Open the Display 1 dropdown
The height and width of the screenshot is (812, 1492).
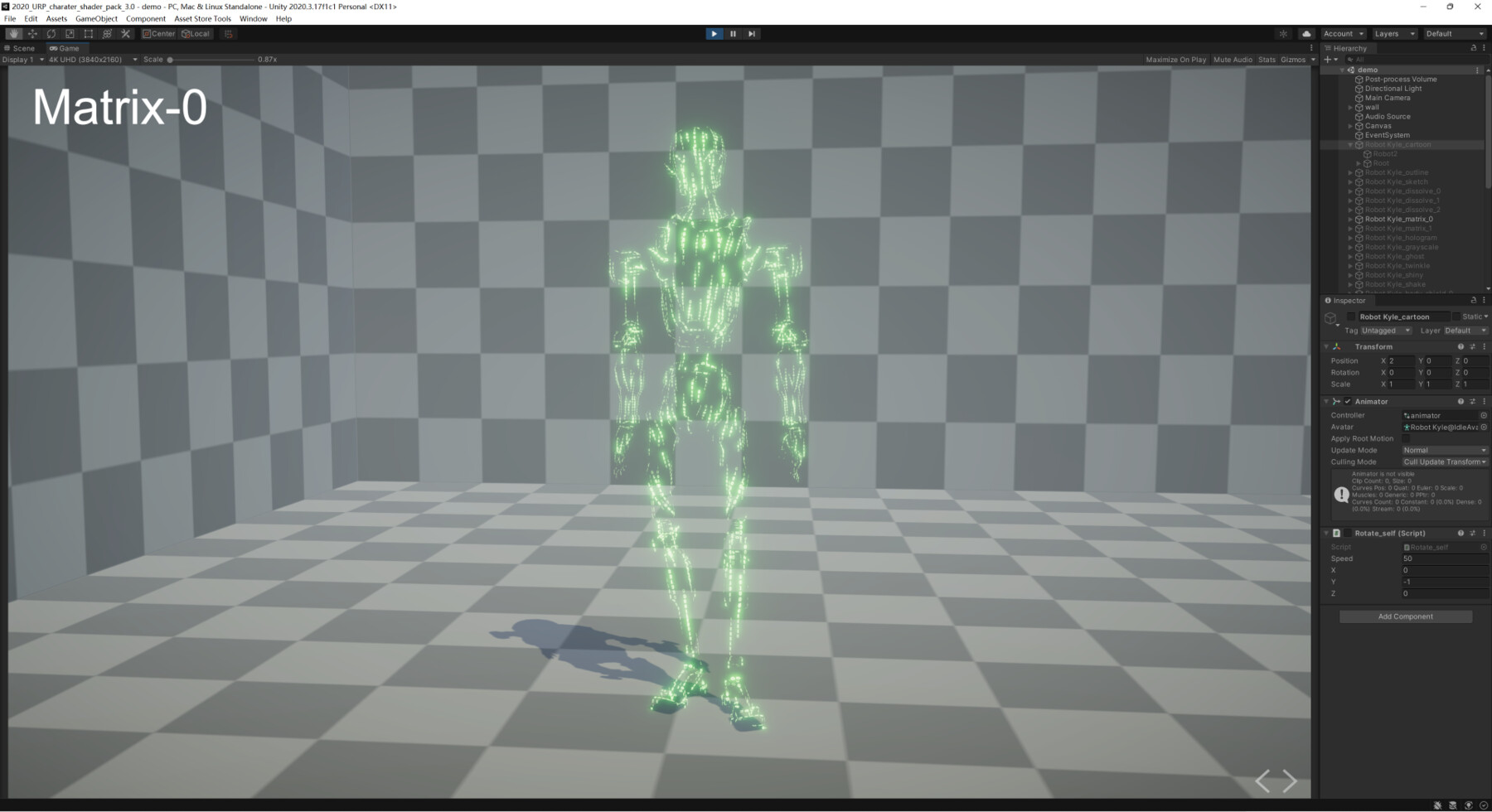pyautogui.click(x=23, y=60)
